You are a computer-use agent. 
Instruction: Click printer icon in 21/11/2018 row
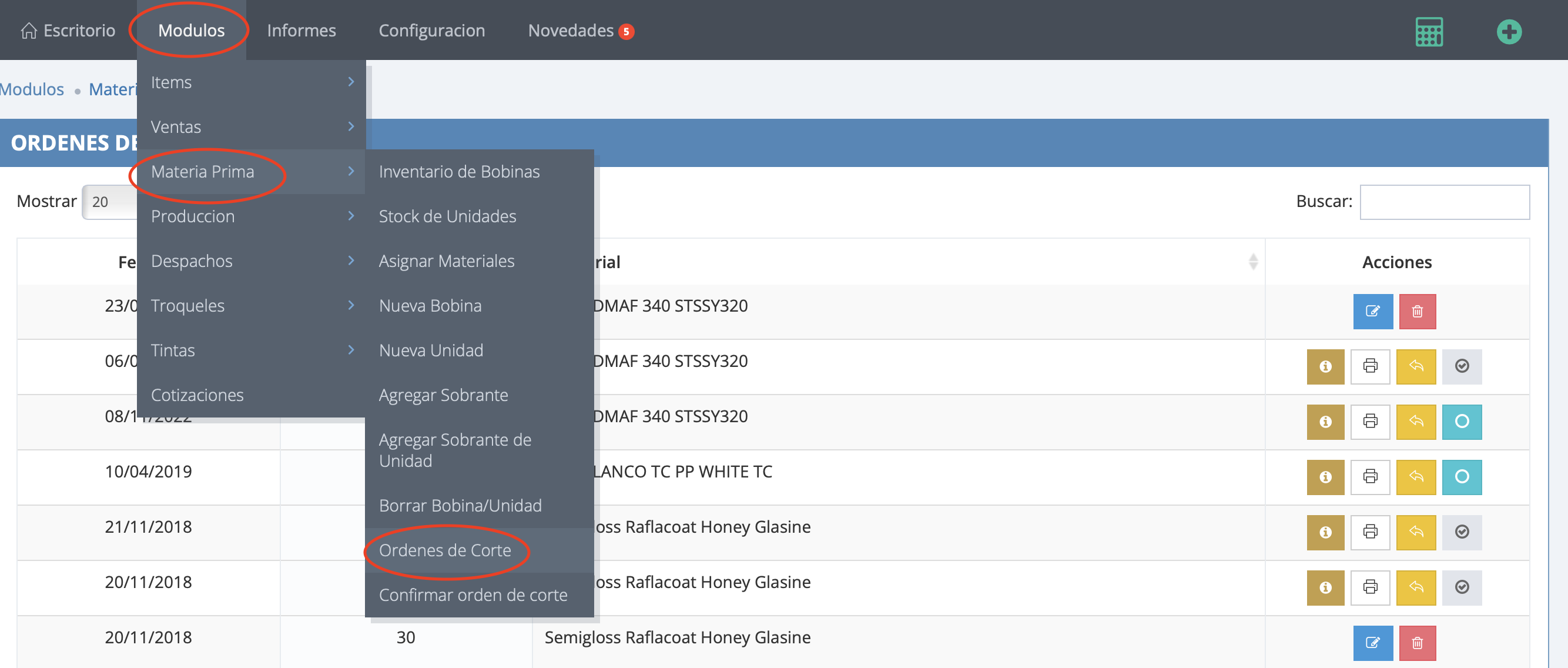coord(1369,532)
